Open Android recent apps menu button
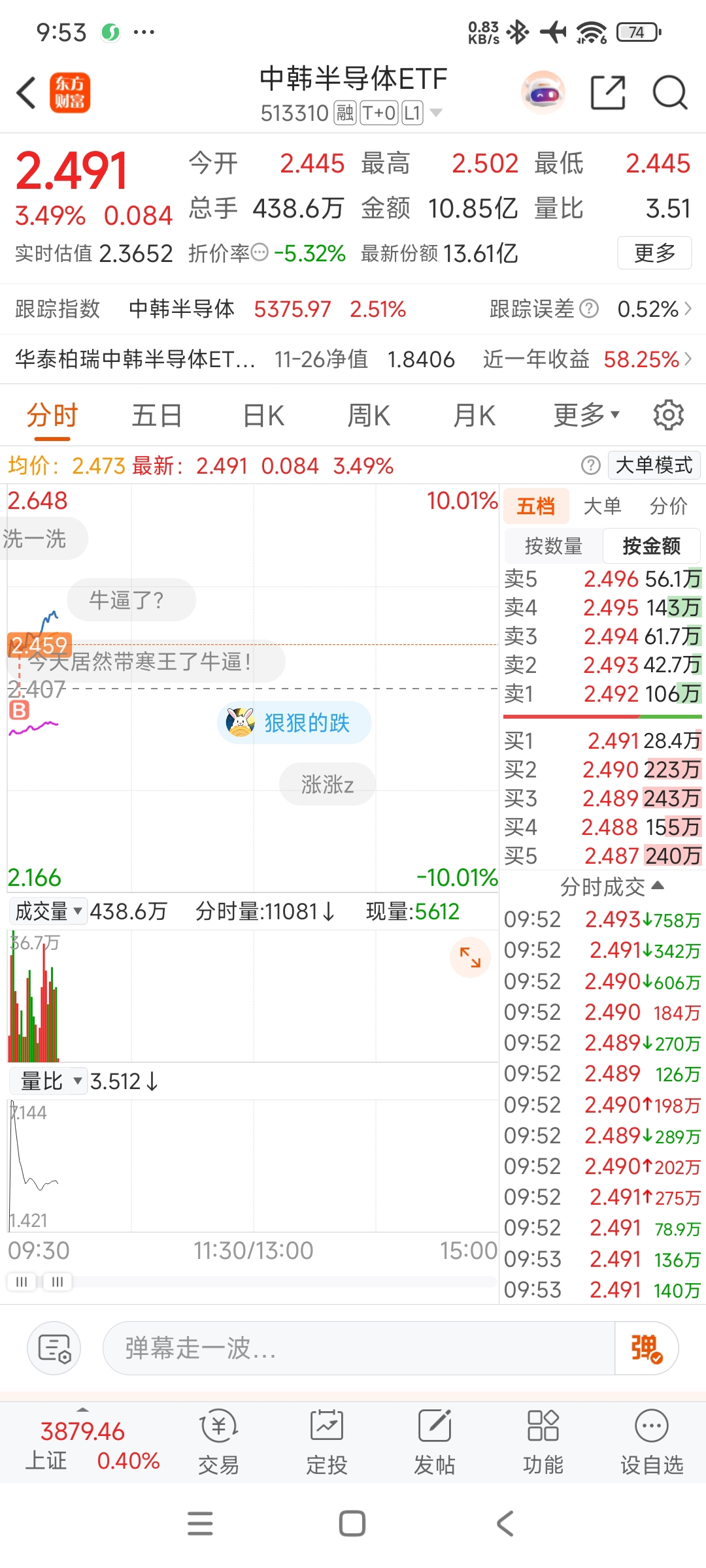706x1568 pixels. 200,1523
